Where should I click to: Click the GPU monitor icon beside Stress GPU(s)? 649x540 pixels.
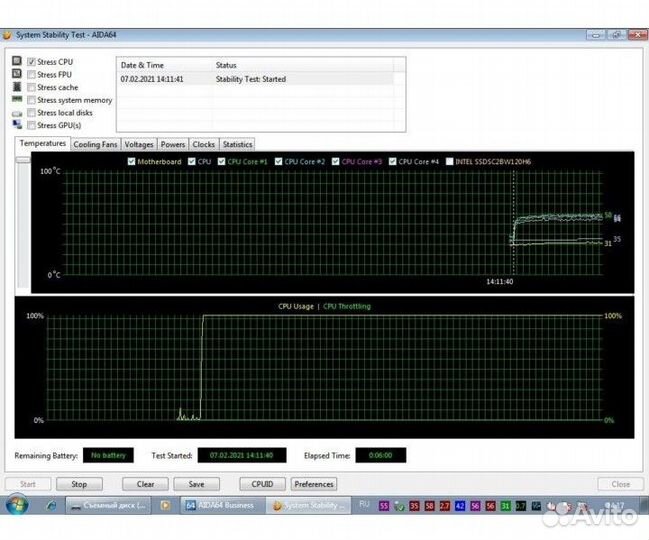(16, 126)
